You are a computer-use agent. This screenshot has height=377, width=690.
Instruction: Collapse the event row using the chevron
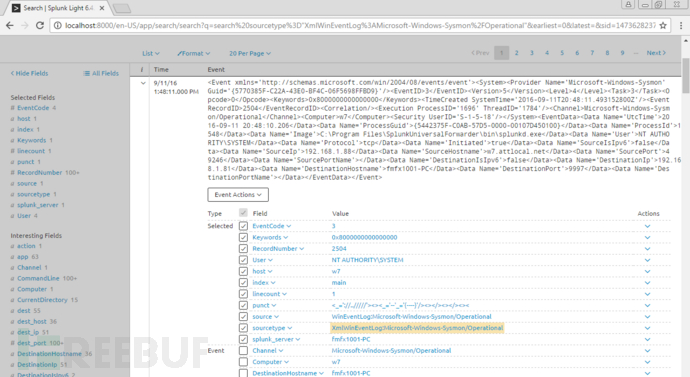click(143, 83)
